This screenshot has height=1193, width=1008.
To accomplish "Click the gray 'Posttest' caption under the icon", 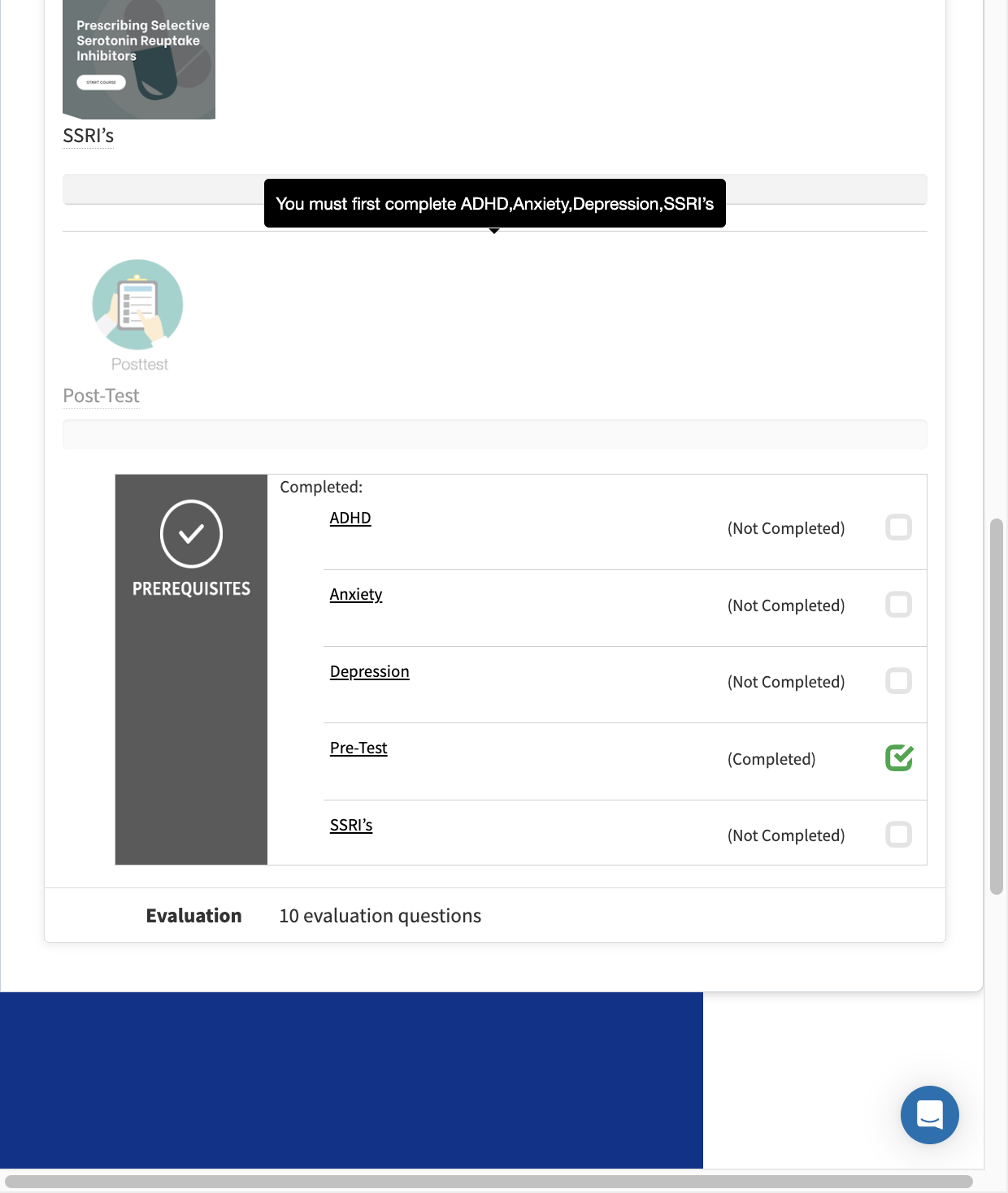I will click(140, 364).
